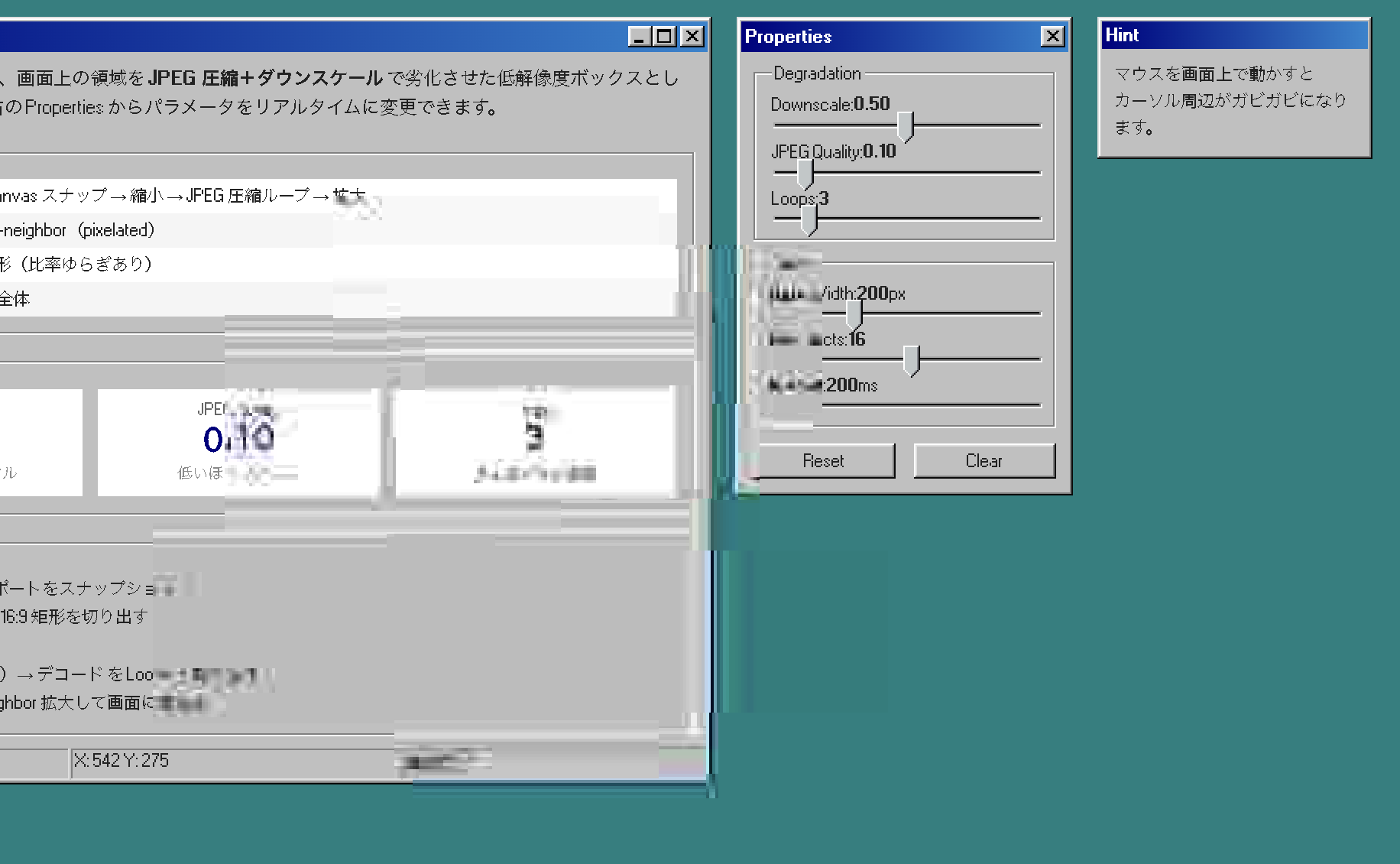Close the Properties panel

coord(1052,36)
